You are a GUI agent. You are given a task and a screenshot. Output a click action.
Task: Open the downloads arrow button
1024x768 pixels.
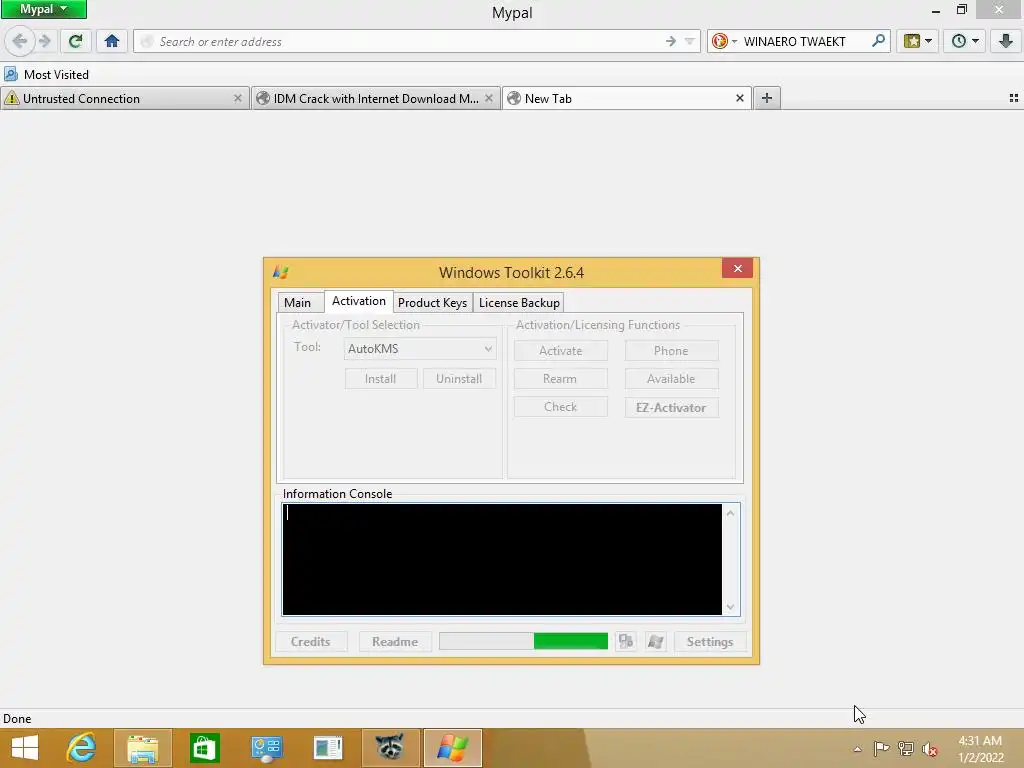coord(1005,41)
